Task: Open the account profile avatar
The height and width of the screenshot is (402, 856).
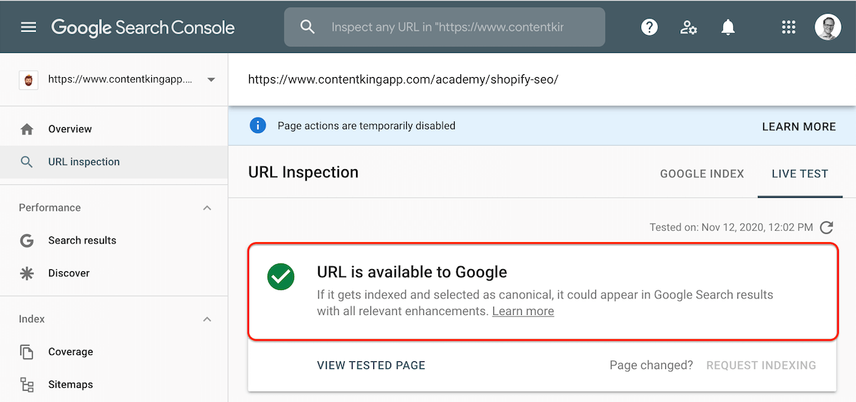Action: 828,27
